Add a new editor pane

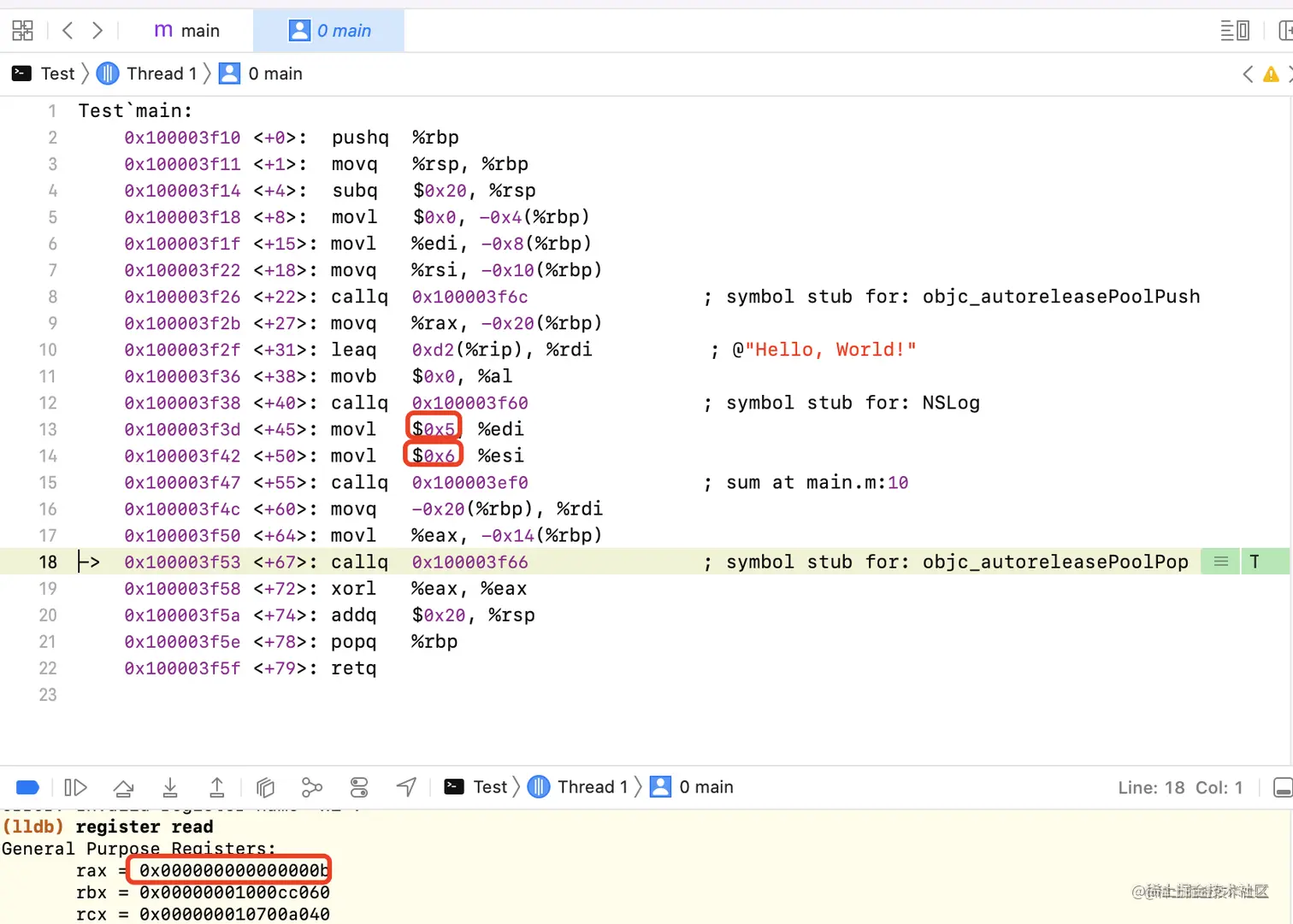pos(1284,31)
